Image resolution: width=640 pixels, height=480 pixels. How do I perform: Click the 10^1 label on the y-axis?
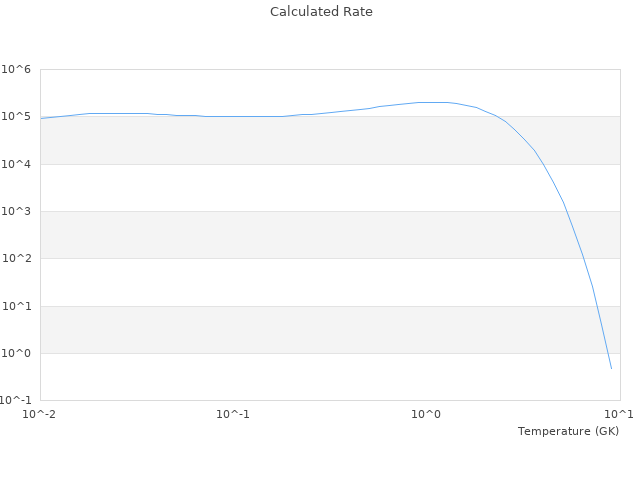(16, 307)
